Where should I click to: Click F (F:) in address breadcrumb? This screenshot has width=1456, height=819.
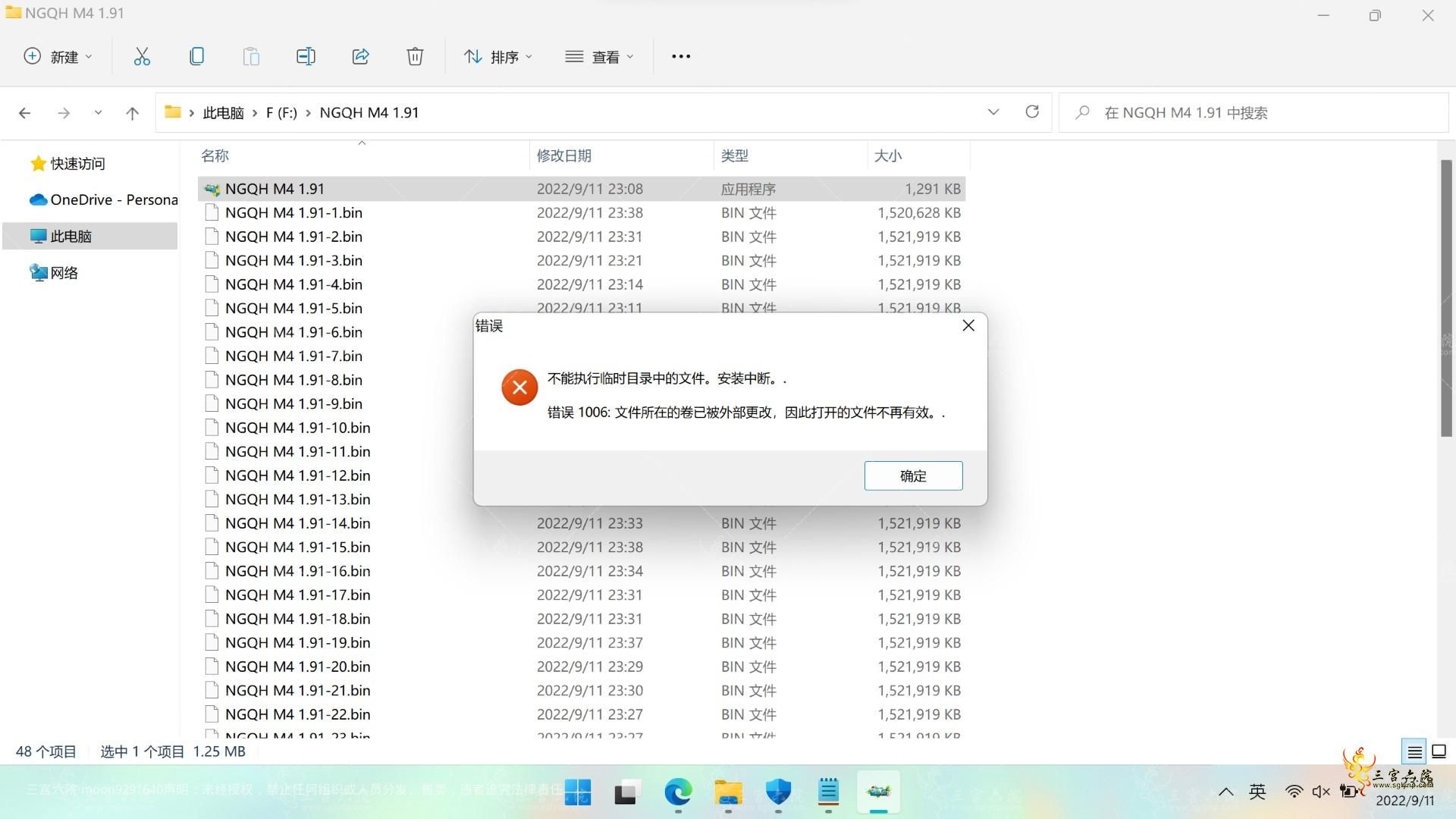point(281,113)
